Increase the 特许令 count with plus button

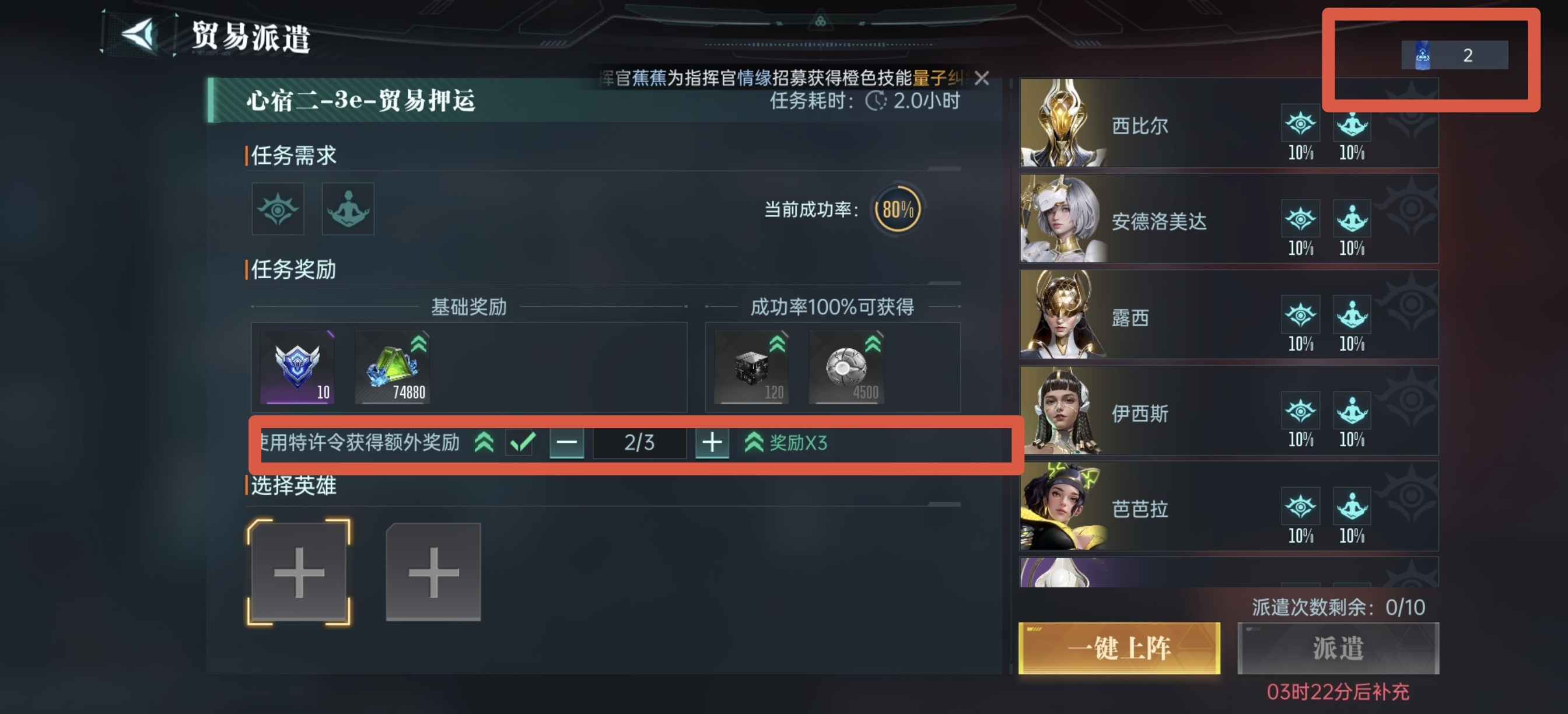point(712,443)
